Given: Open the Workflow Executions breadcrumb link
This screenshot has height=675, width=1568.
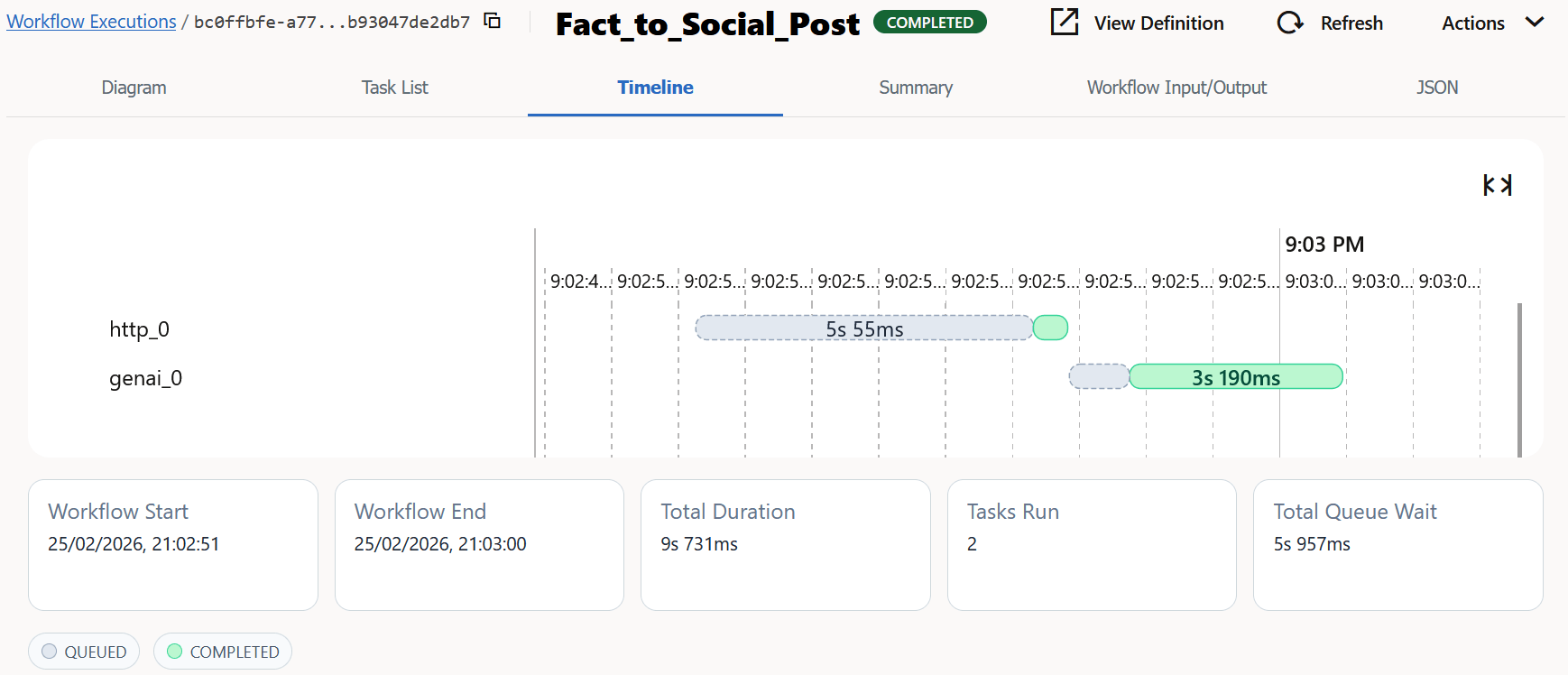Looking at the screenshot, I should 91,22.
